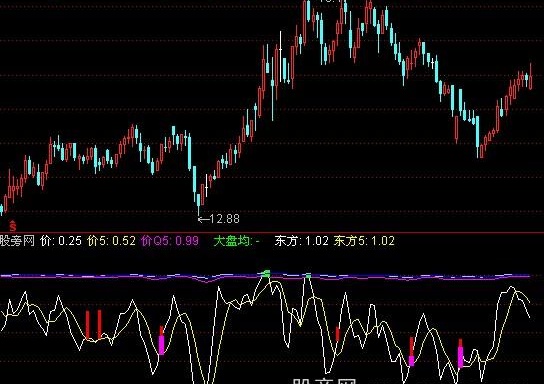Click the 东方: 1.02 indicator value
The image size is (544, 384).
pos(301,240)
